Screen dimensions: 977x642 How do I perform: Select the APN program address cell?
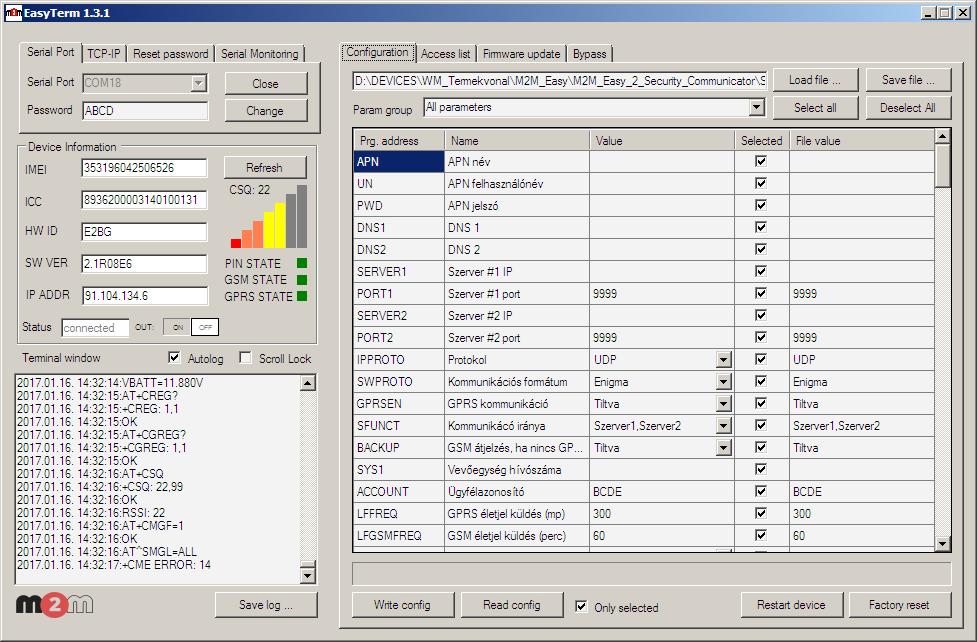click(399, 161)
